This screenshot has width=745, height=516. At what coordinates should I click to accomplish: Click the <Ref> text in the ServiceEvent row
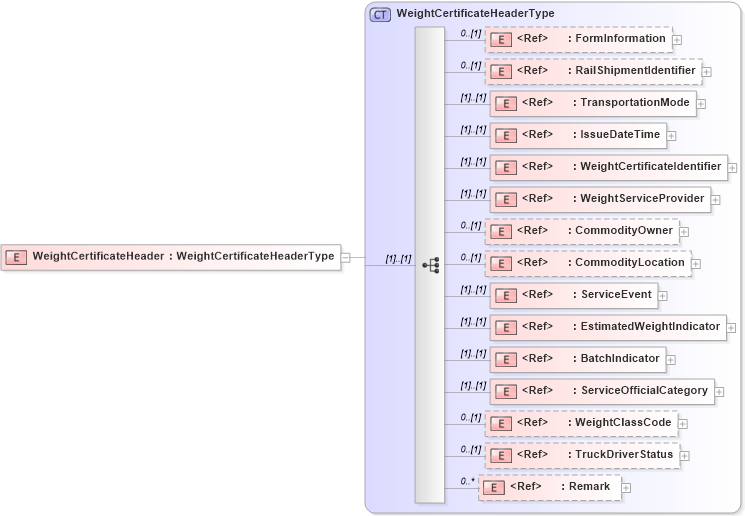coord(537,295)
